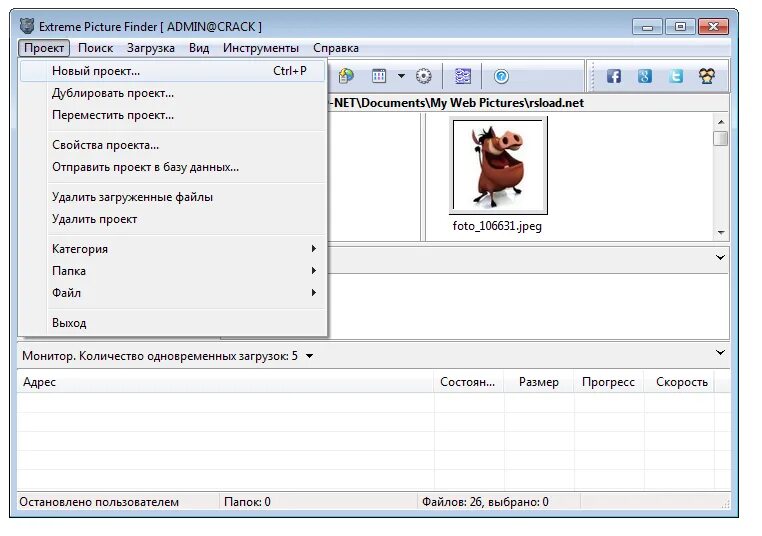762x536 pixels.
Task: Select Отправить проект в базу данных...
Action: [172, 167]
